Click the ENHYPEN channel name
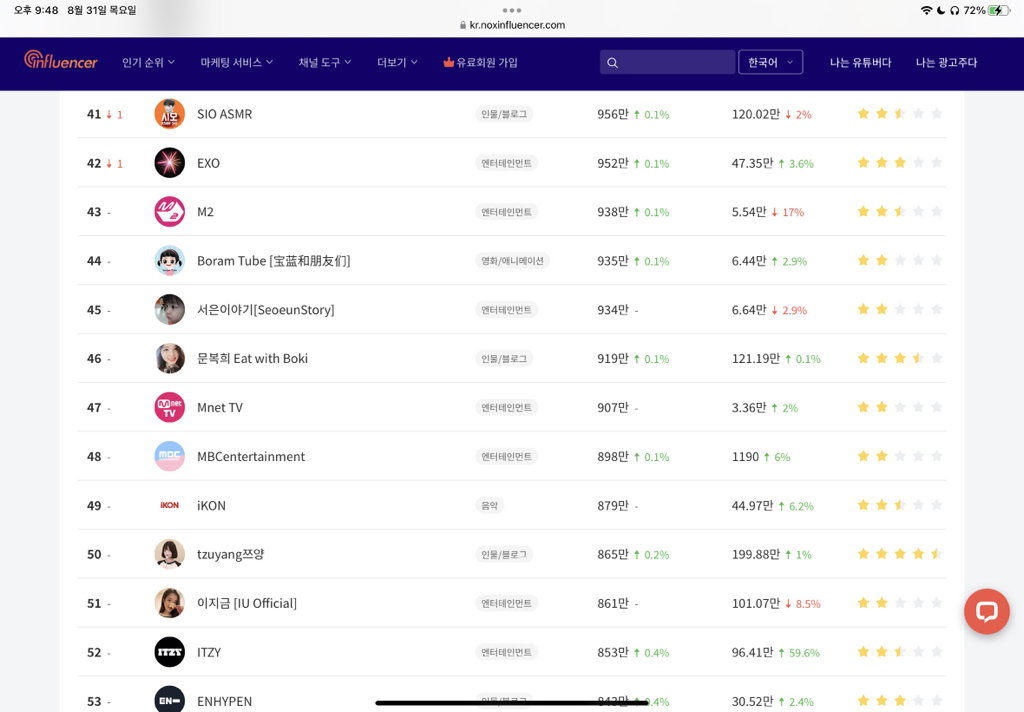Viewport: 1024px width, 712px height. pos(225,701)
